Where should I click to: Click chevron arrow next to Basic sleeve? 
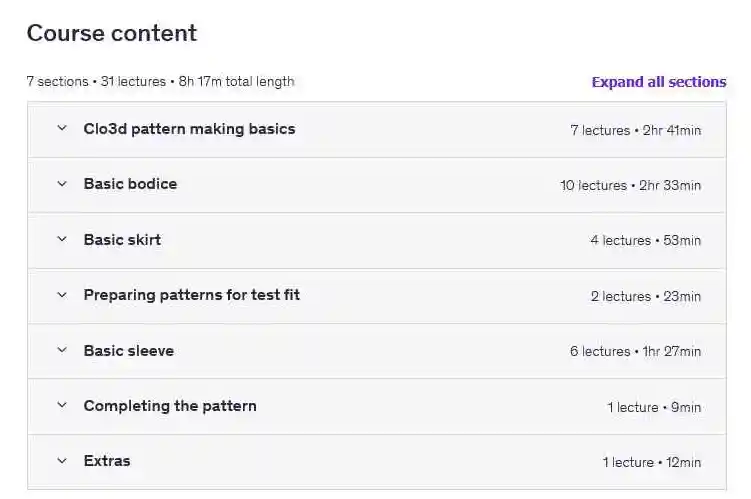(x=62, y=351)
